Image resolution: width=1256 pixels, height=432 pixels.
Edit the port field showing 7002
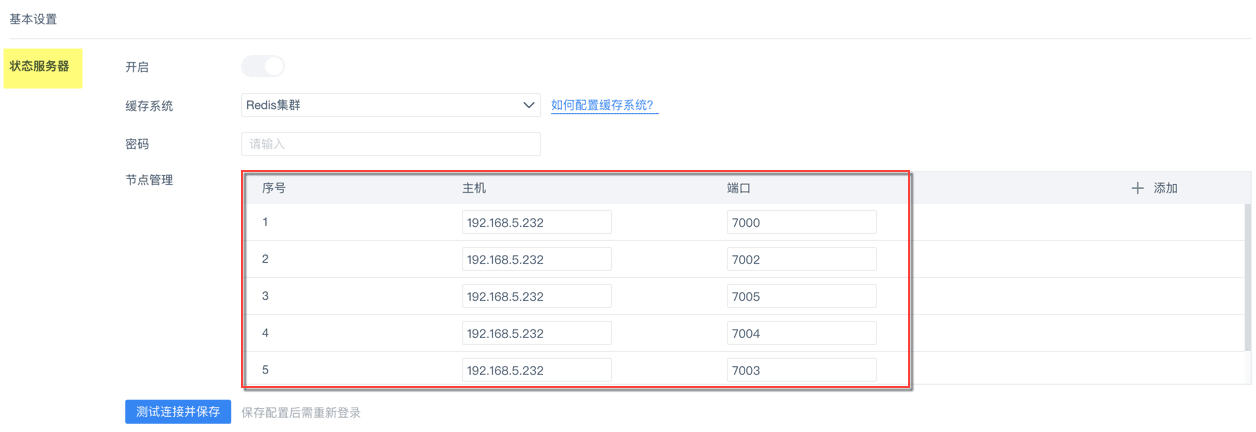click(801, 259)
